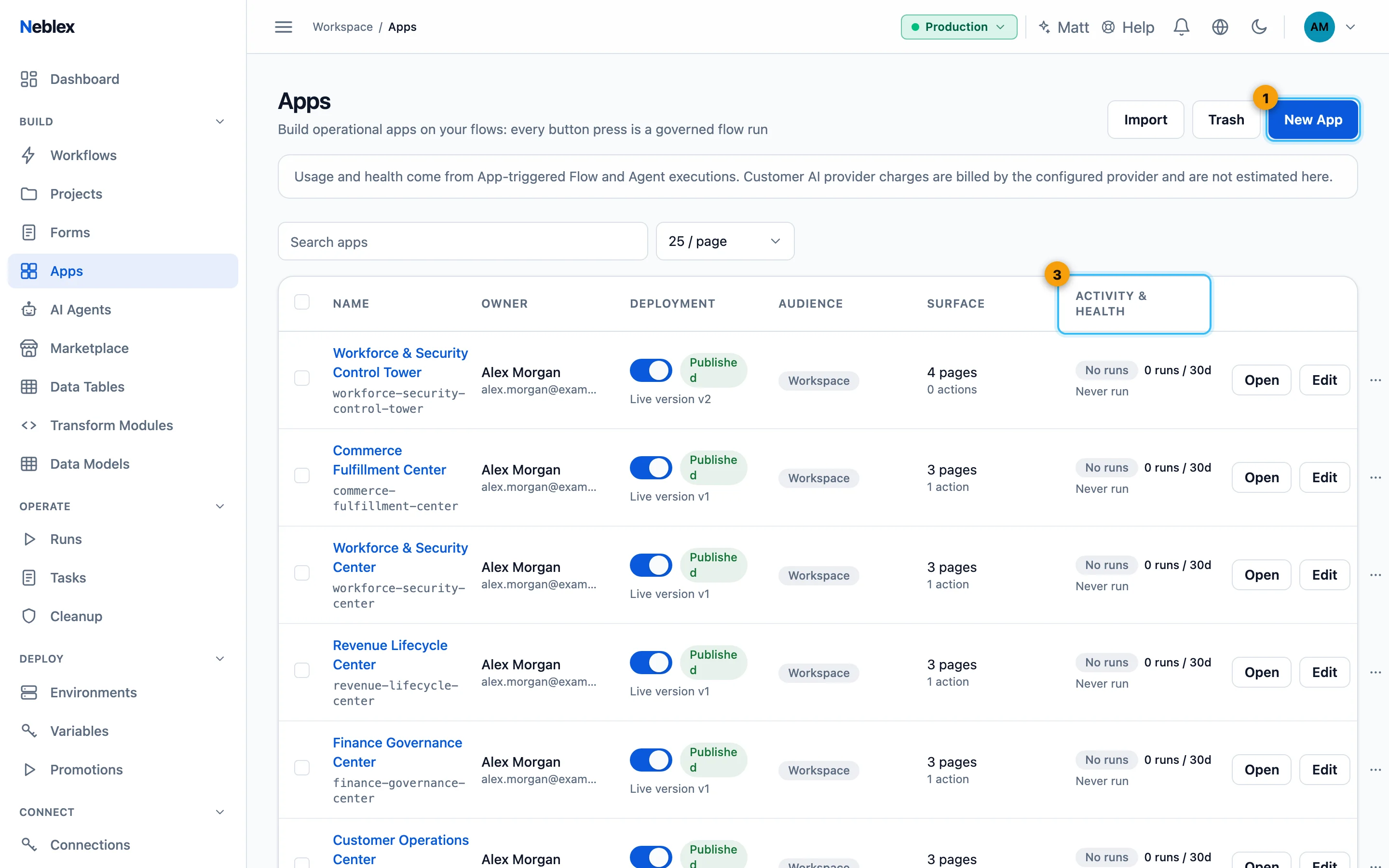Open the Finance Governance Center app link

397,753
